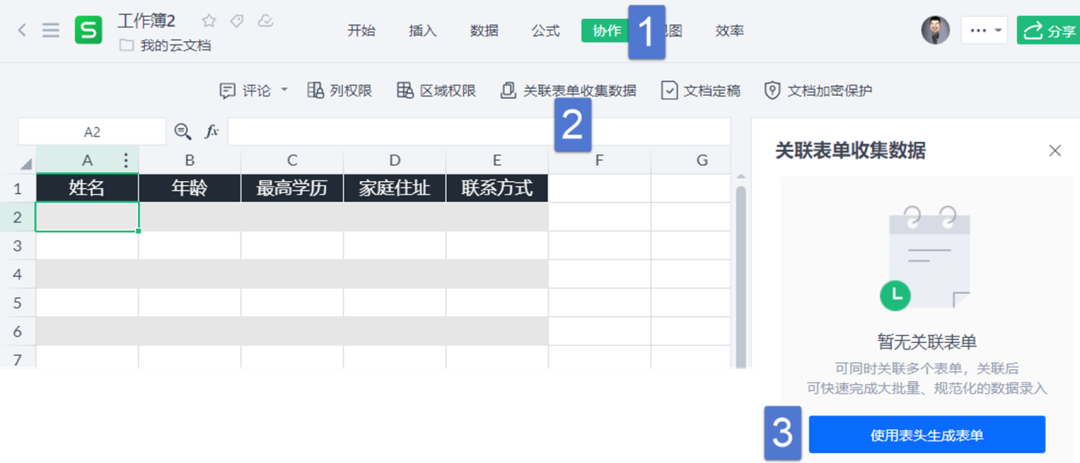Screen dimensions: 1080x463
Task: Select all cells with corner triangle
Action: pos(26,164)
